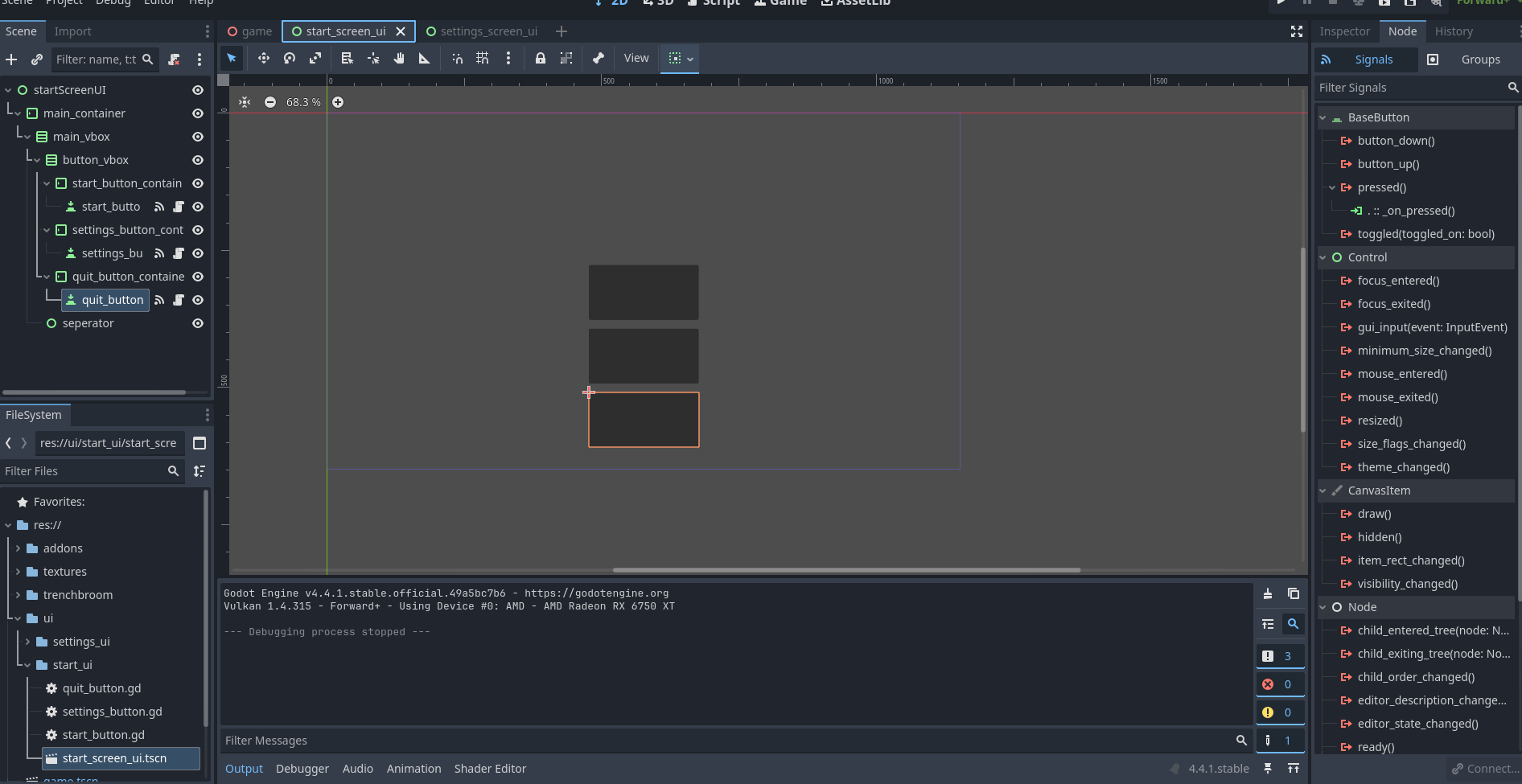Zoom in the canvas with plus button

[x=338, y=102]
